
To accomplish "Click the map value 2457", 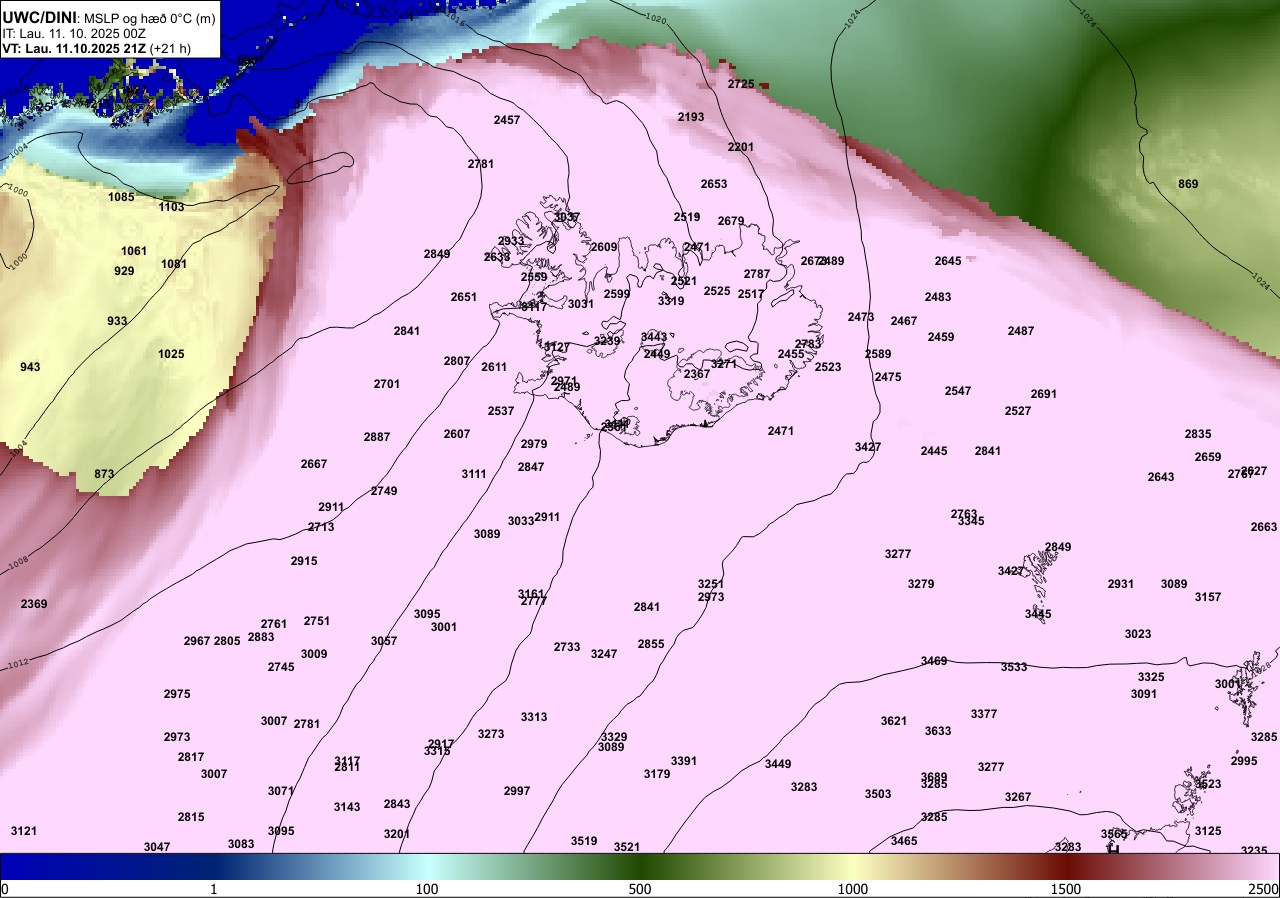I will pos(507,120).
